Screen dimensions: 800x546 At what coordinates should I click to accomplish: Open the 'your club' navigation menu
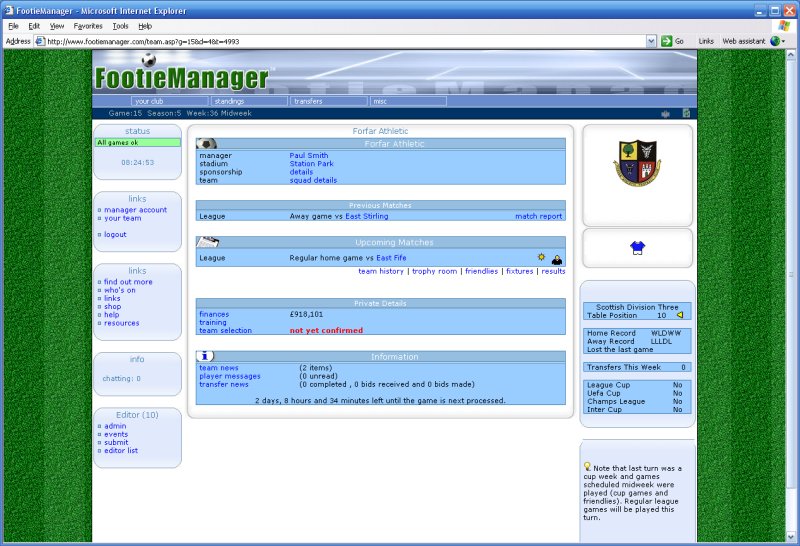[169, 101]
